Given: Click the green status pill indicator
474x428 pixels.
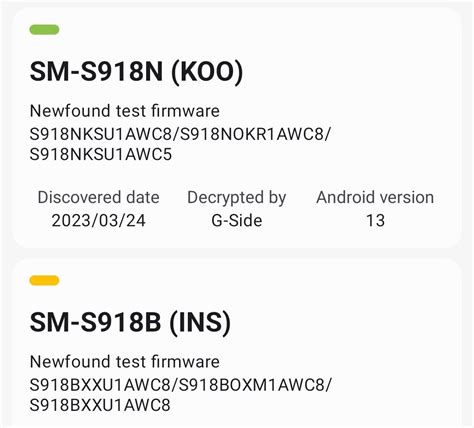Looking at the screenshot, I should click(44, 30).
